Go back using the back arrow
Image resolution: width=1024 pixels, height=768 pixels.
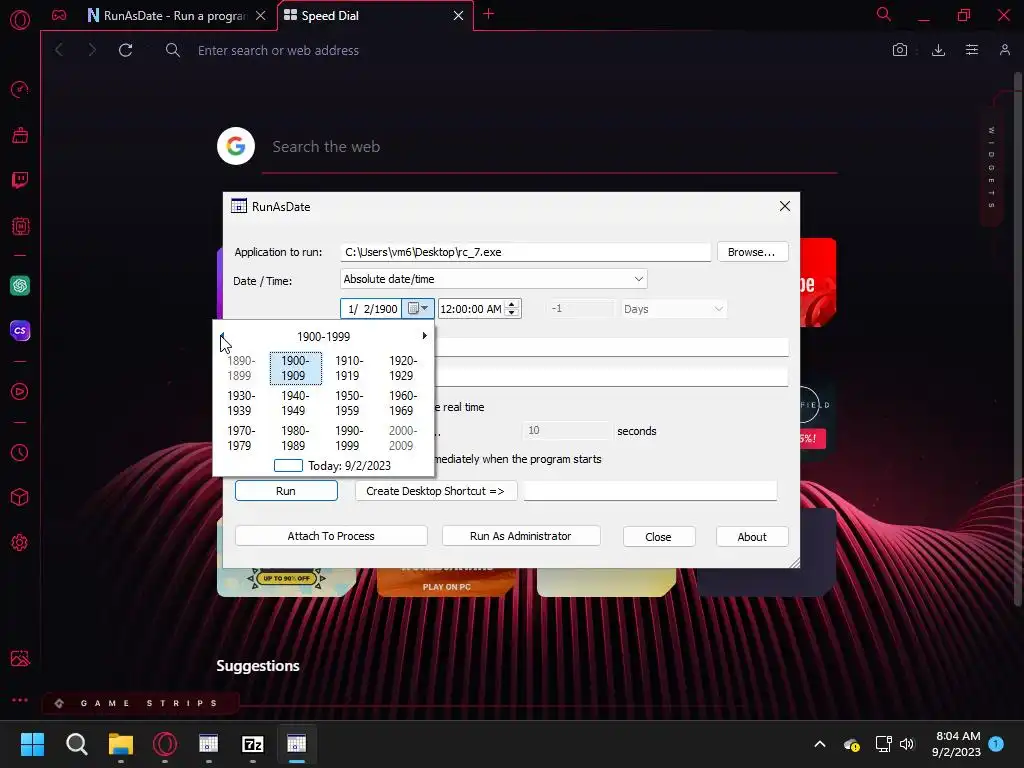(x=59, y=50)
